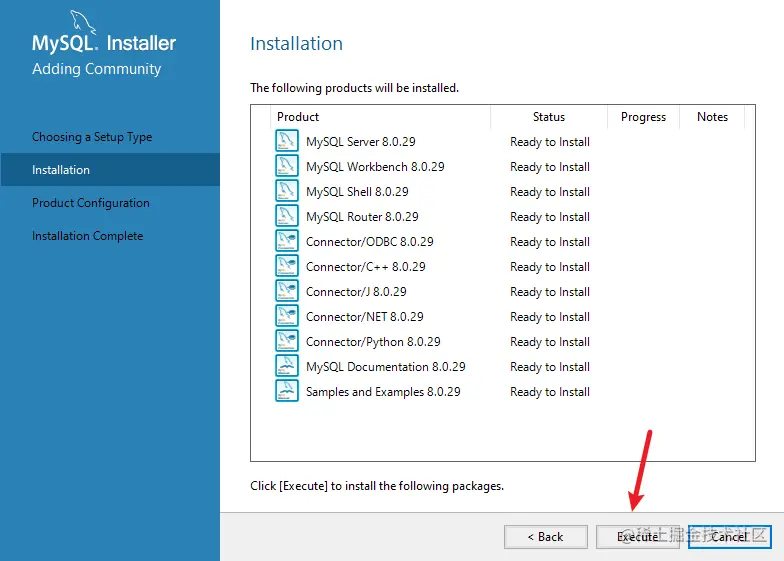Viewport: 784px width, 561px height.
Task: Click the Product column header
Action: (x=298, y=117)
